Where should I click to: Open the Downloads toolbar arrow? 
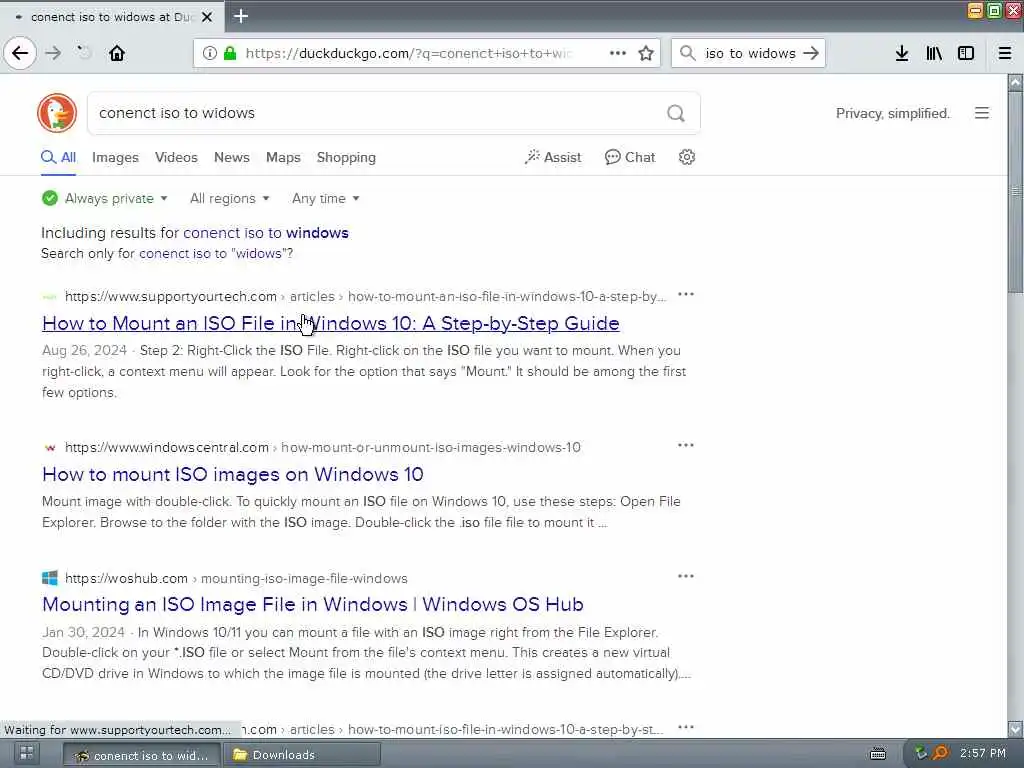coord(902,53)
